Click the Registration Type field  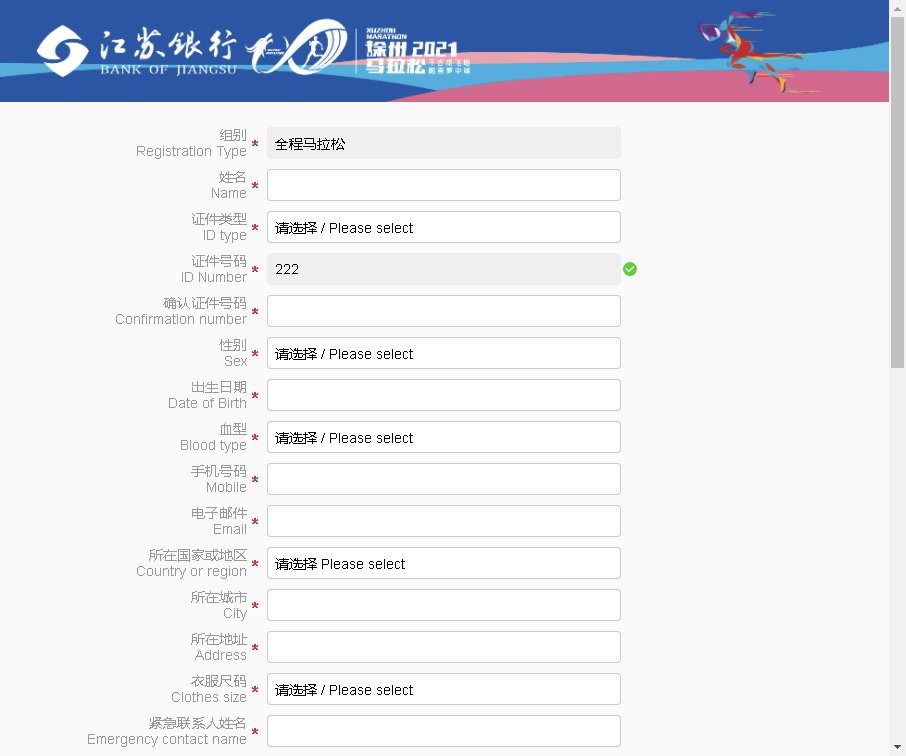(444, 143)
